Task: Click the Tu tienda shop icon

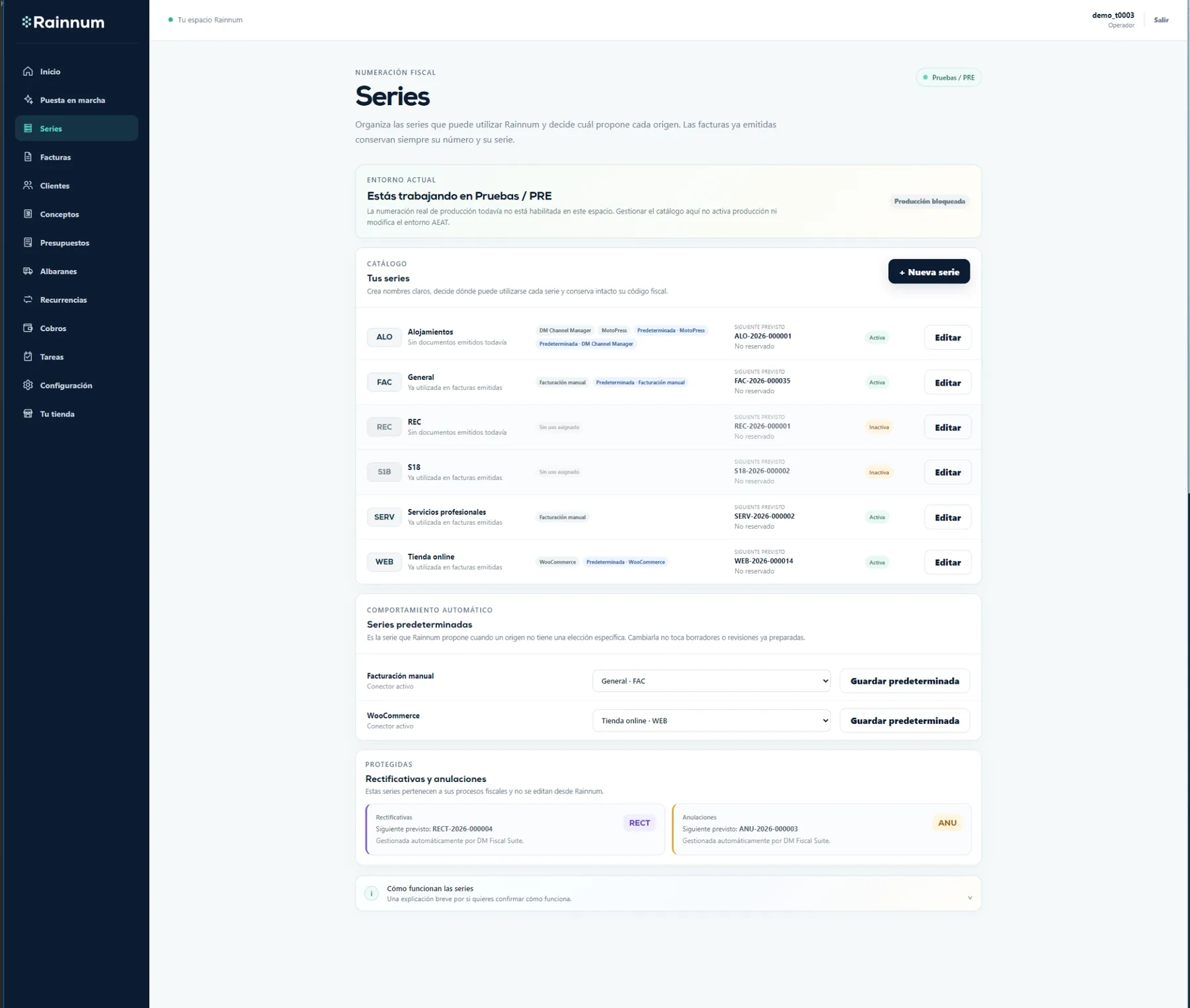Action: pos(28,414)
